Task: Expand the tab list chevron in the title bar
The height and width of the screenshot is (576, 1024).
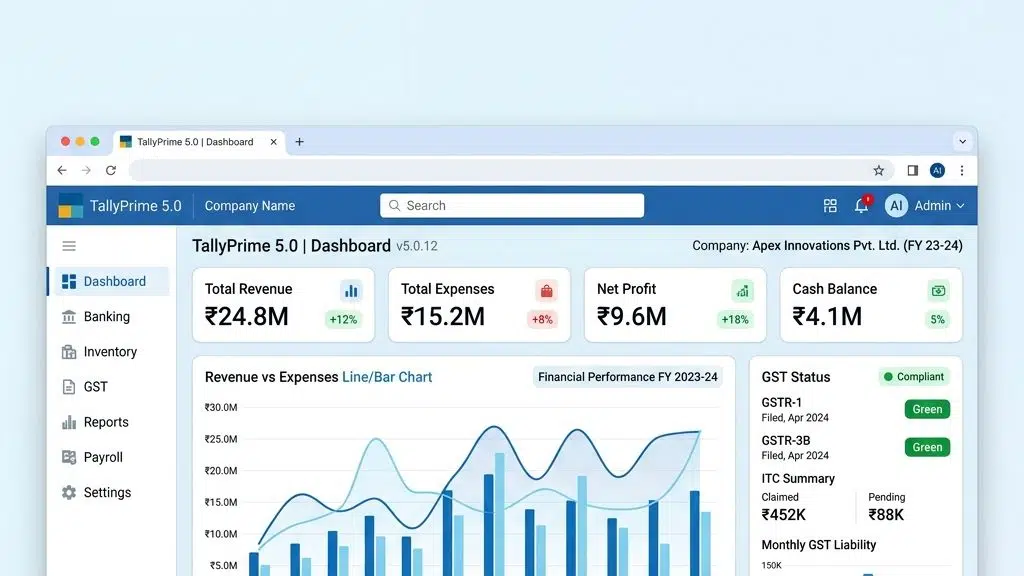Action: 963,142
